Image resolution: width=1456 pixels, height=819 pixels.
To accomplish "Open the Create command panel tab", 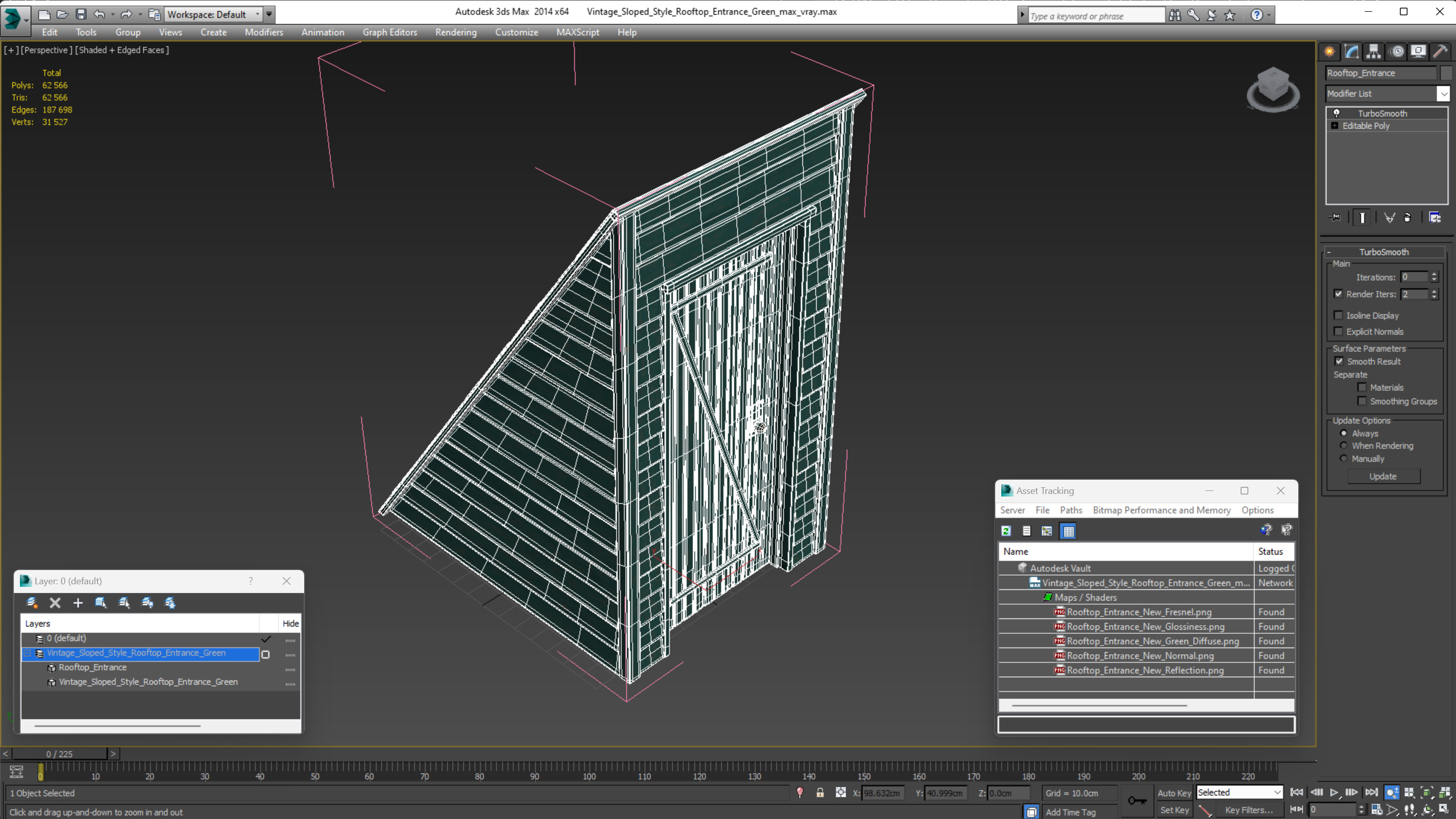I will pos(1329,52).
